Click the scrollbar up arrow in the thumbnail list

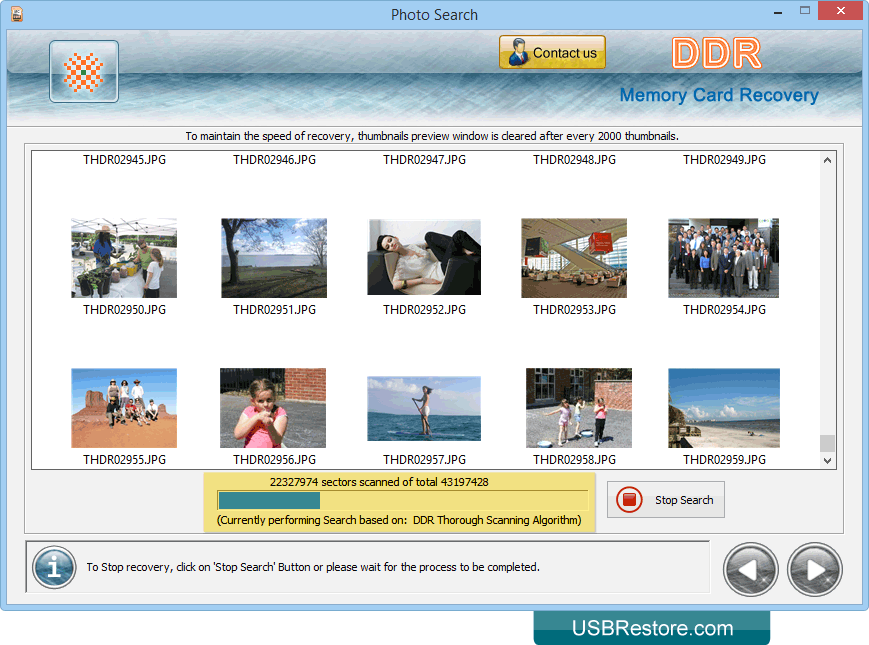click(827, 160)
